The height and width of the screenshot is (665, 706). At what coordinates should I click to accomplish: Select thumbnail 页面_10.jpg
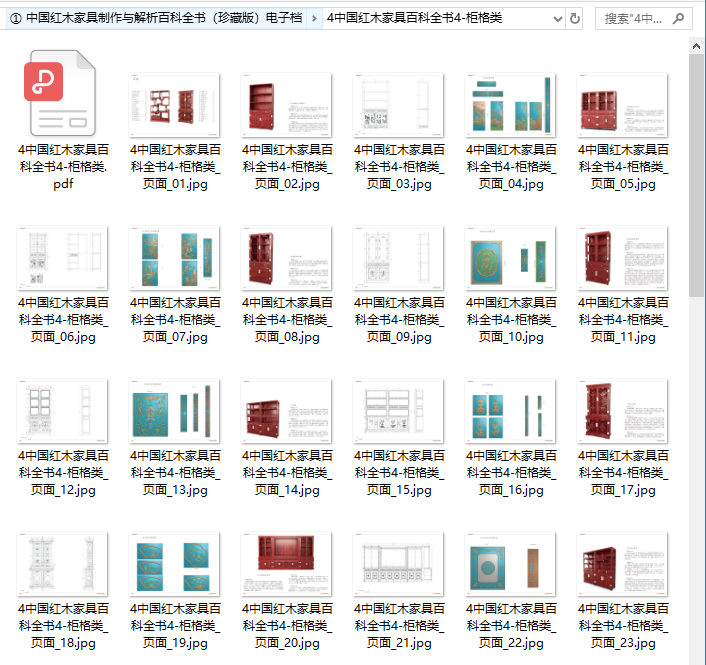click(x=511, y=258)
